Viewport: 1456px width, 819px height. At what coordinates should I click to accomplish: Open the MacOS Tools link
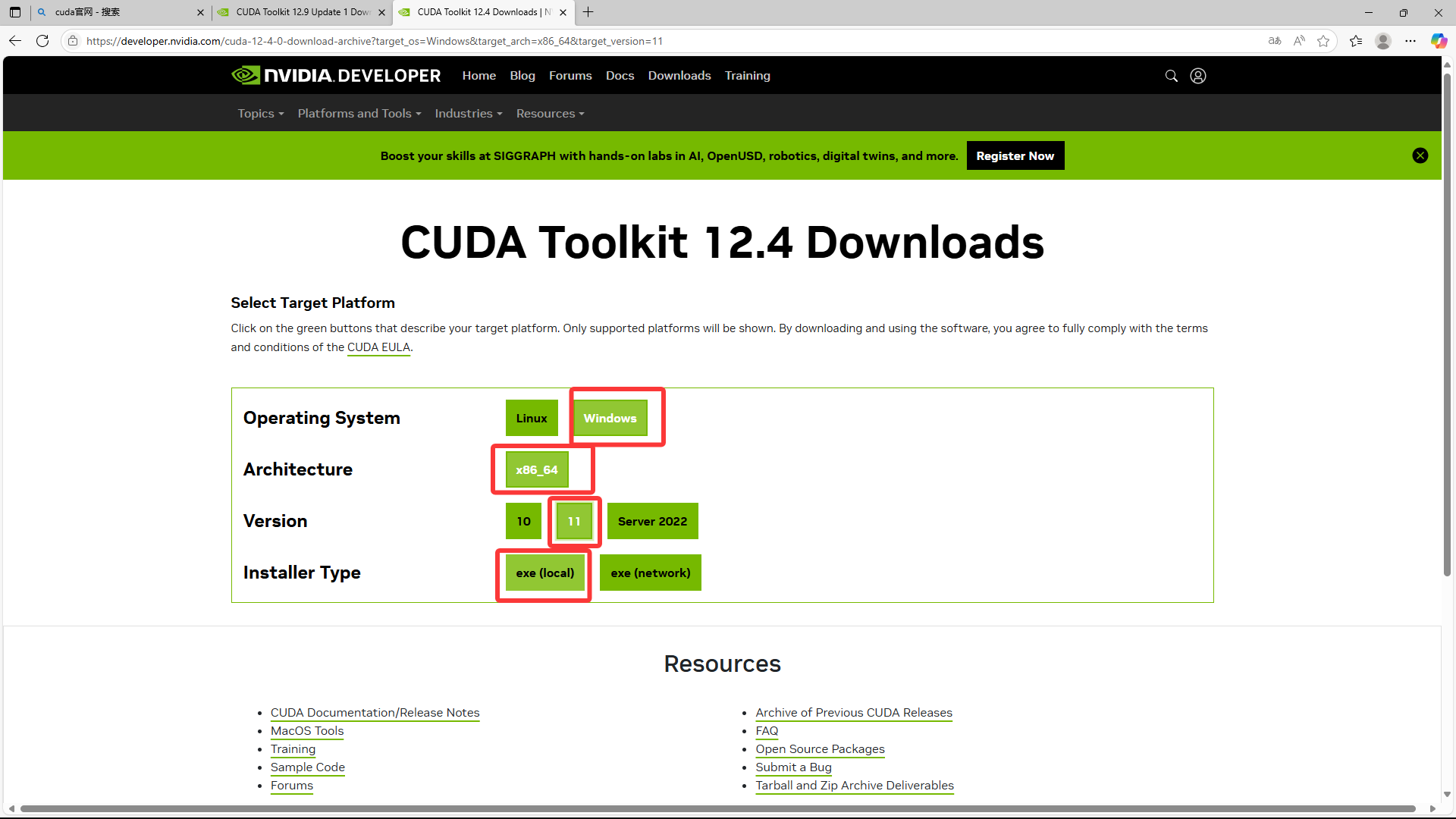coord(307,731)
